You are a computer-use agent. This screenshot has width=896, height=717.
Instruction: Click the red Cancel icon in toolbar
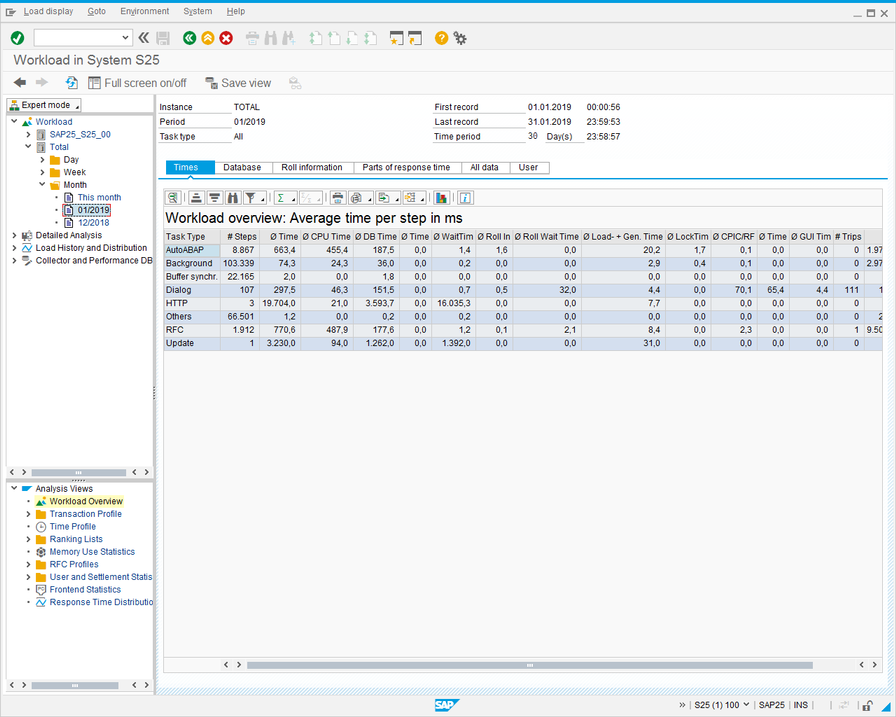226,38
